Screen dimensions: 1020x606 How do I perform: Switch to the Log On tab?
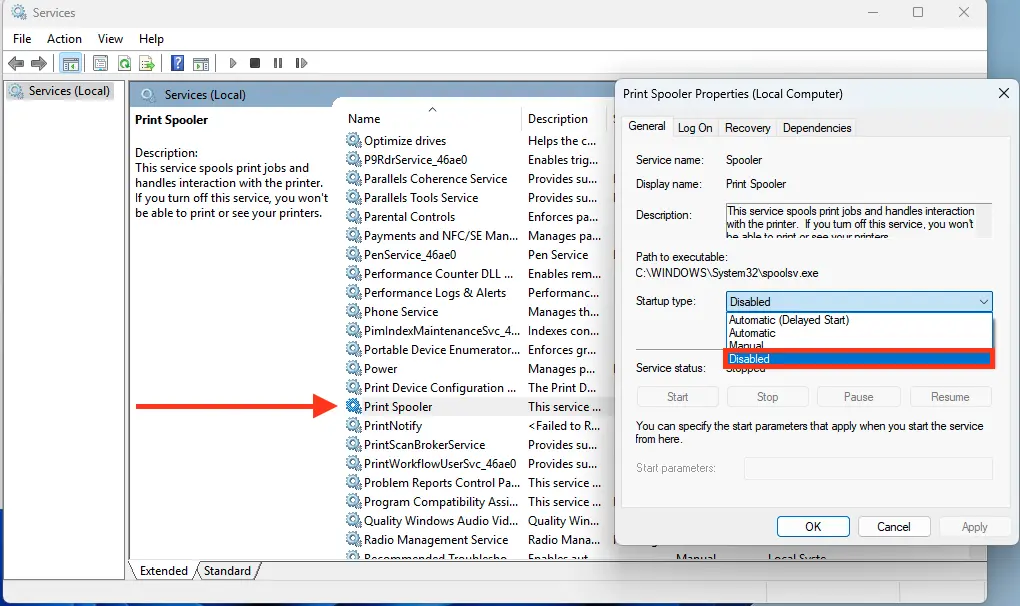point(695,128)
